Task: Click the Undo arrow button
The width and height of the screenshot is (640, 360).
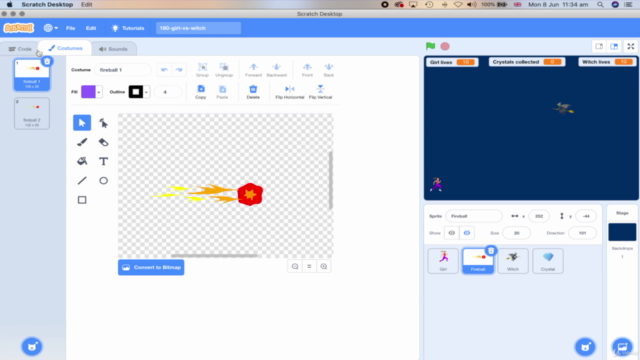Action: pyautogui.click(x=164, y=70)
